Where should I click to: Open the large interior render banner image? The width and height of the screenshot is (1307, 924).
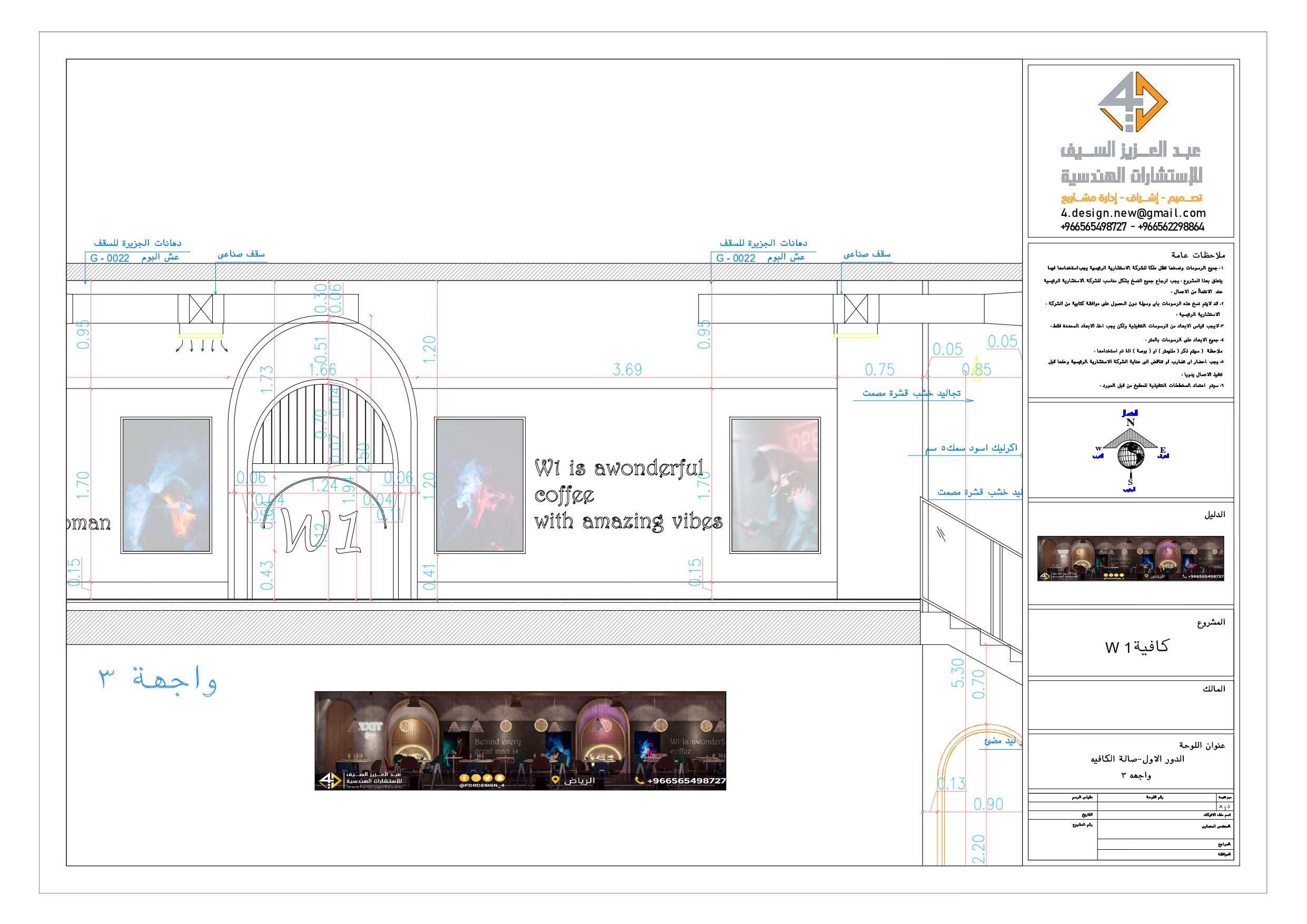click(520, 741)
